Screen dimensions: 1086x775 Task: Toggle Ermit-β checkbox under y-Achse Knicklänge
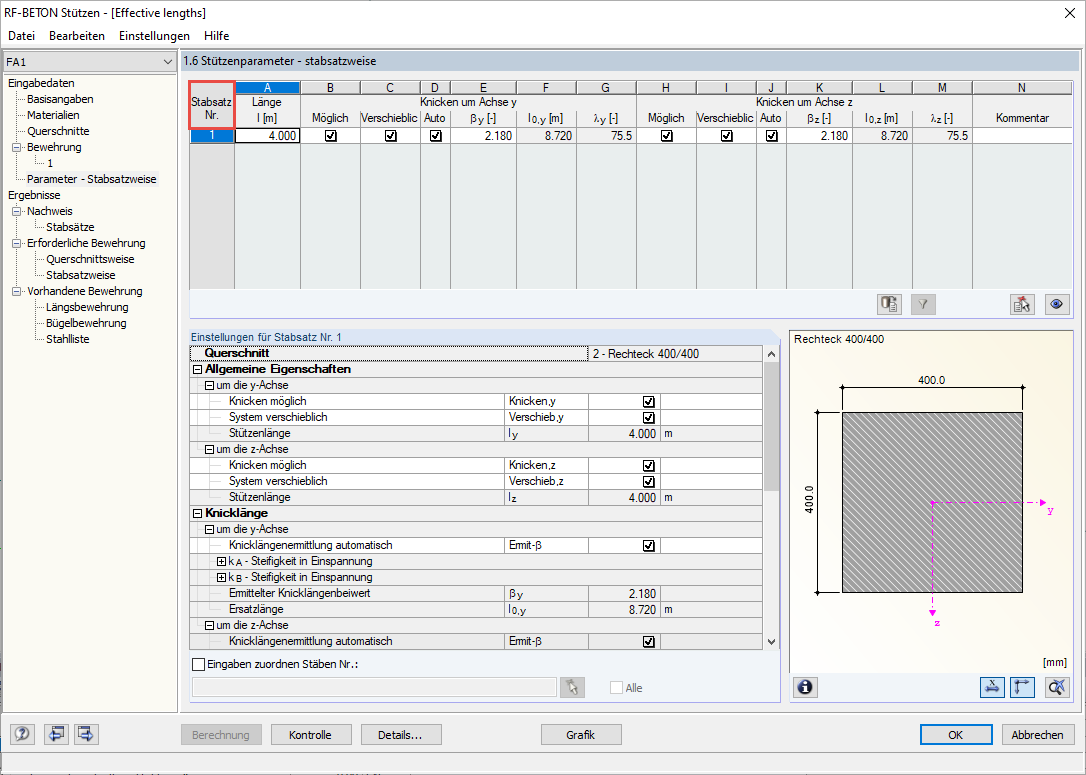648,546
